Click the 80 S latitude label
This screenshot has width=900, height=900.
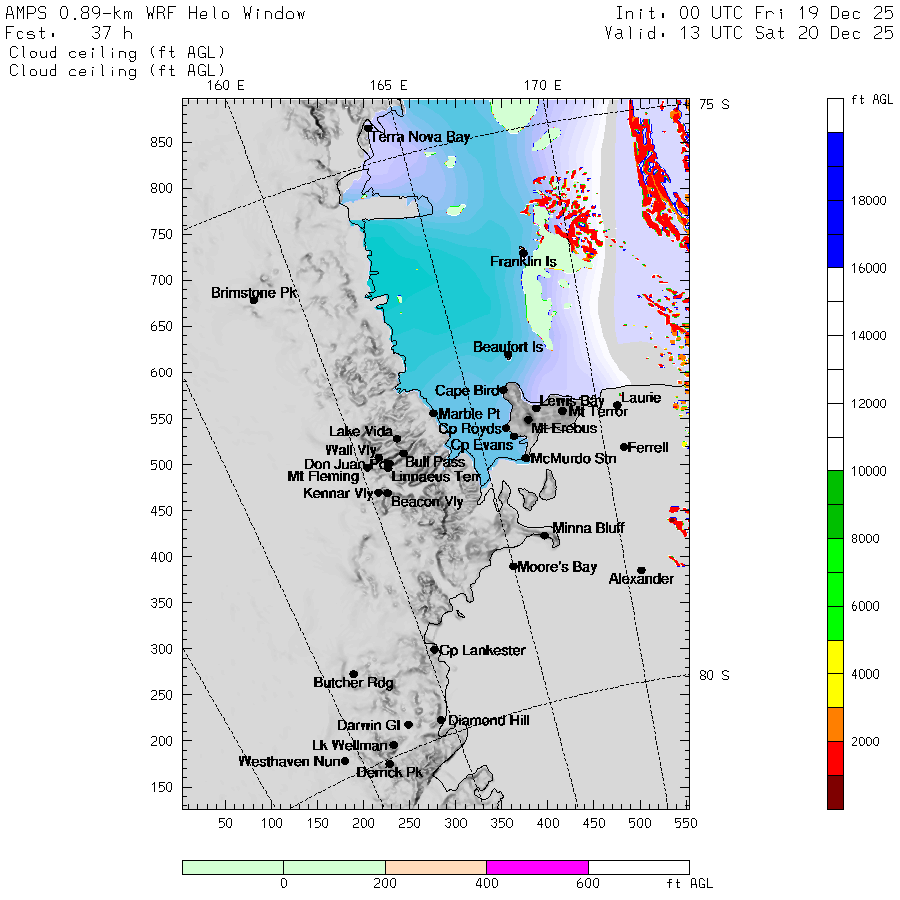coord(714,676)
